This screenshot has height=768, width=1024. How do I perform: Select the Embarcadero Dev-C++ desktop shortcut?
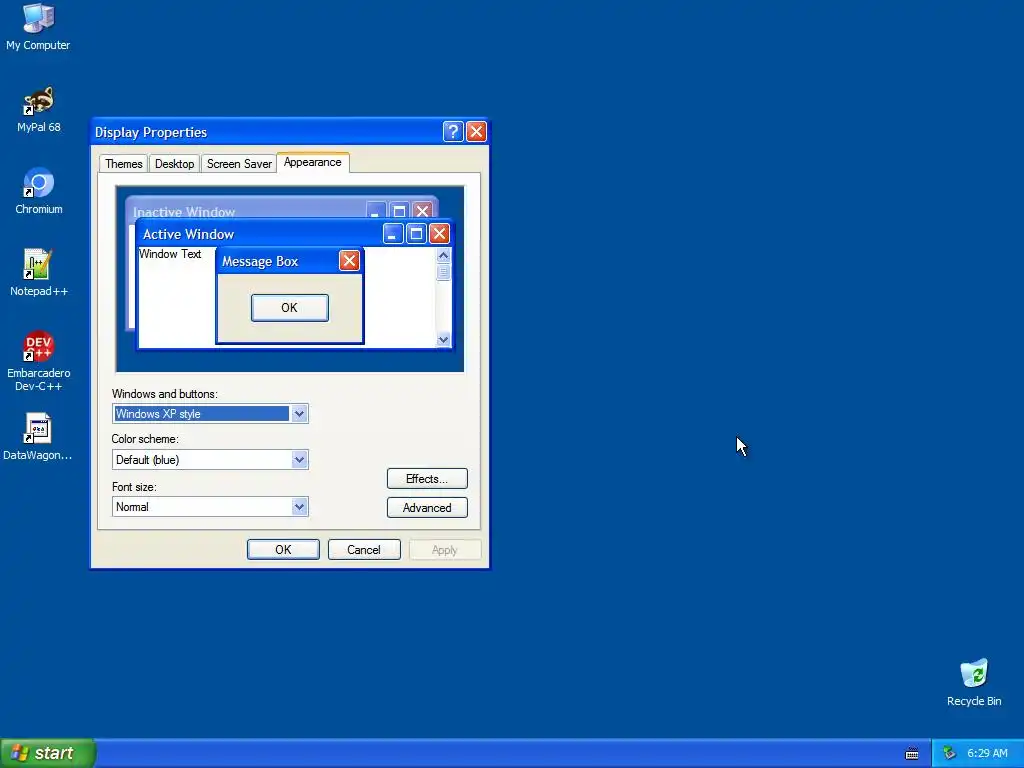tap(39, 361)
